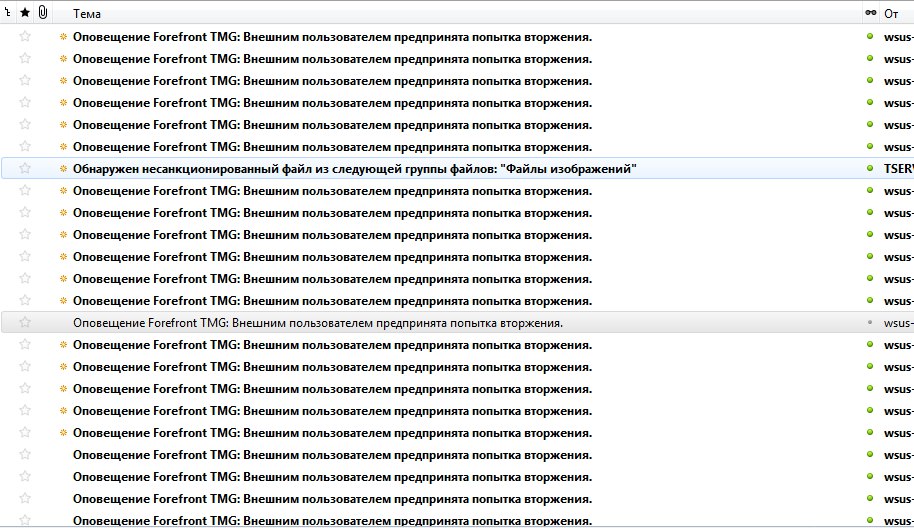Click the read-status glasses column header
The width and height of the screenshot is (914, 528).
[x=870, y=13]
